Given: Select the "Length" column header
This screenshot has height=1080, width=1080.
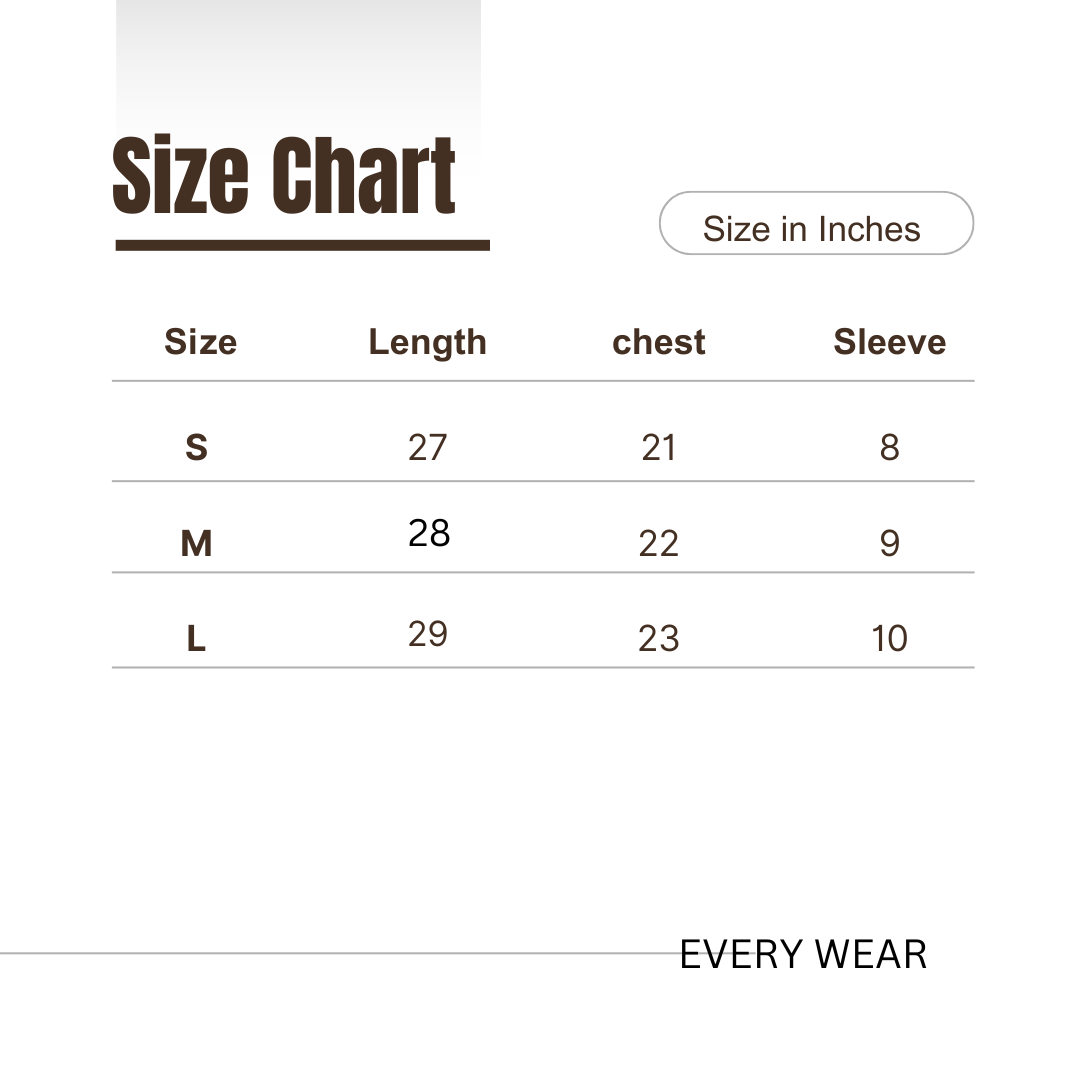Looking at the screenshot, I should 427,342.
